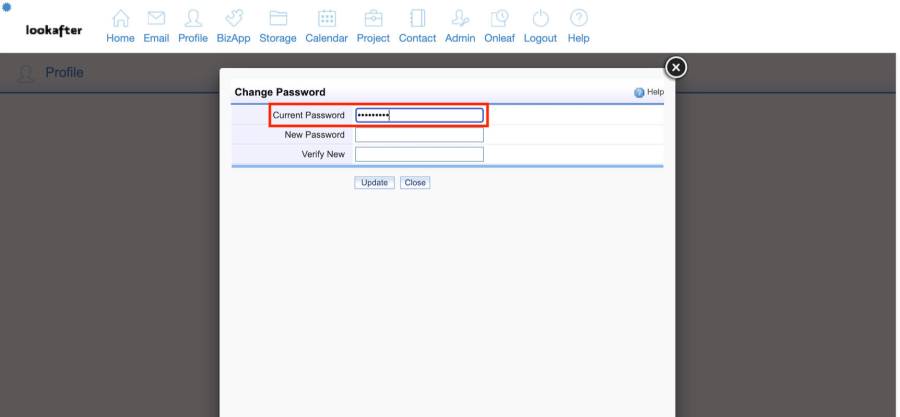Open the Home icon in navigation

[120, 19]
